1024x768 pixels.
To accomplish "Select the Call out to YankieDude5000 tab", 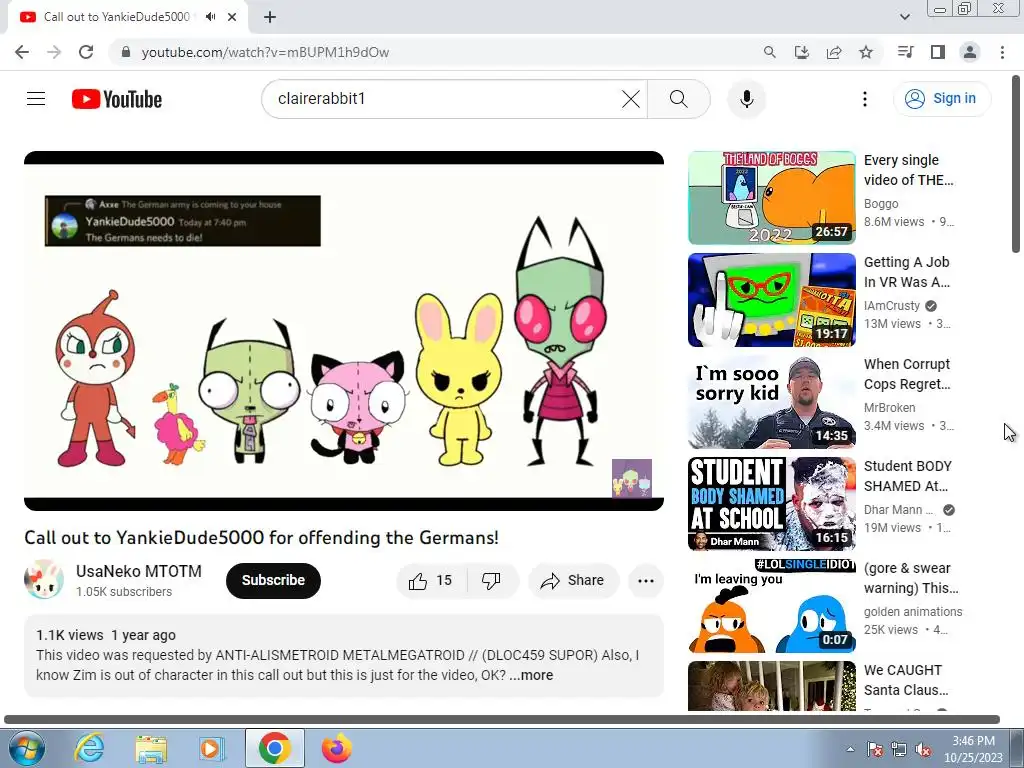I will point(116,17).
